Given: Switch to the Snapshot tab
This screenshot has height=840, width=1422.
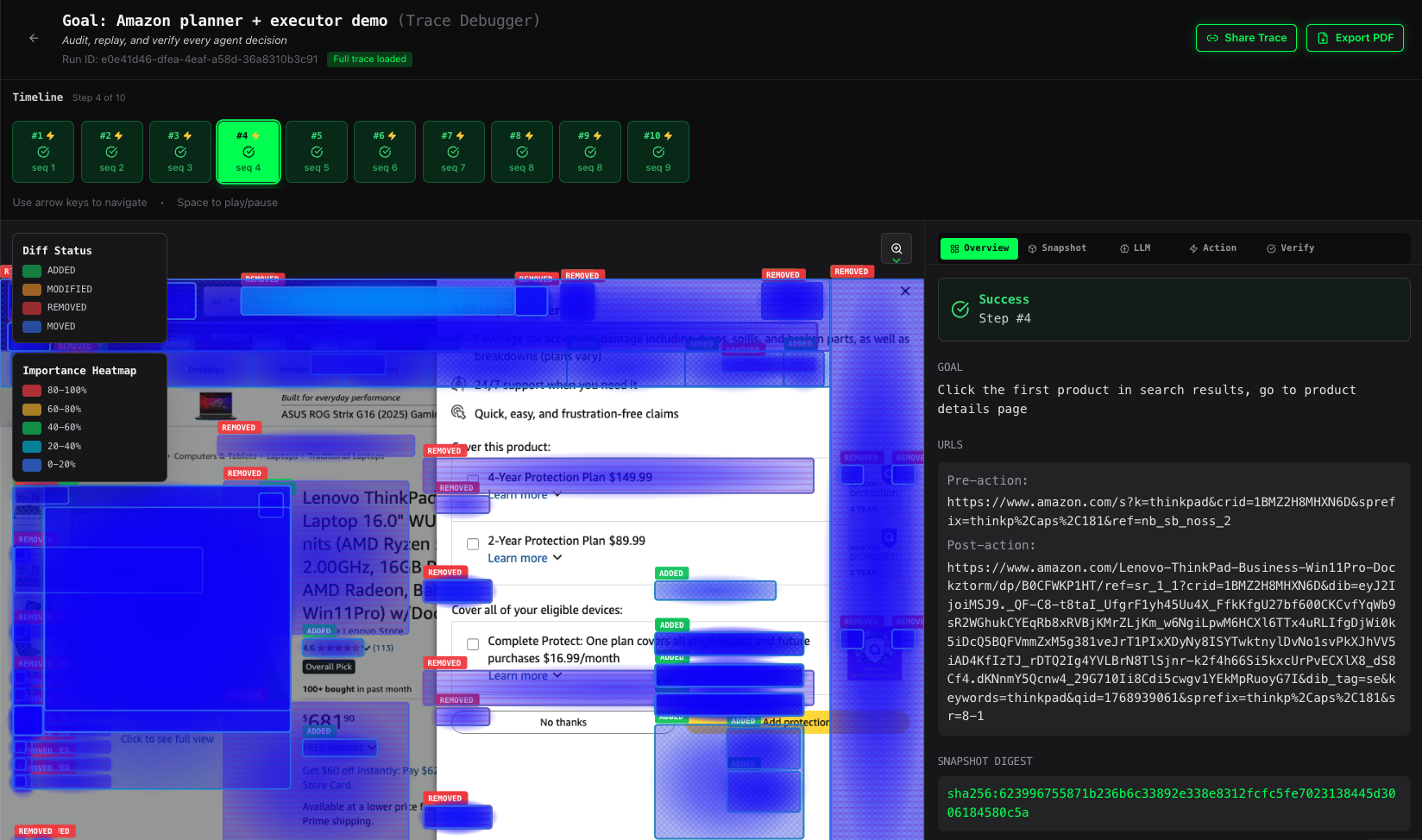Looking at the screenshot, I should pyautogui.click(x=1057, y=248).
